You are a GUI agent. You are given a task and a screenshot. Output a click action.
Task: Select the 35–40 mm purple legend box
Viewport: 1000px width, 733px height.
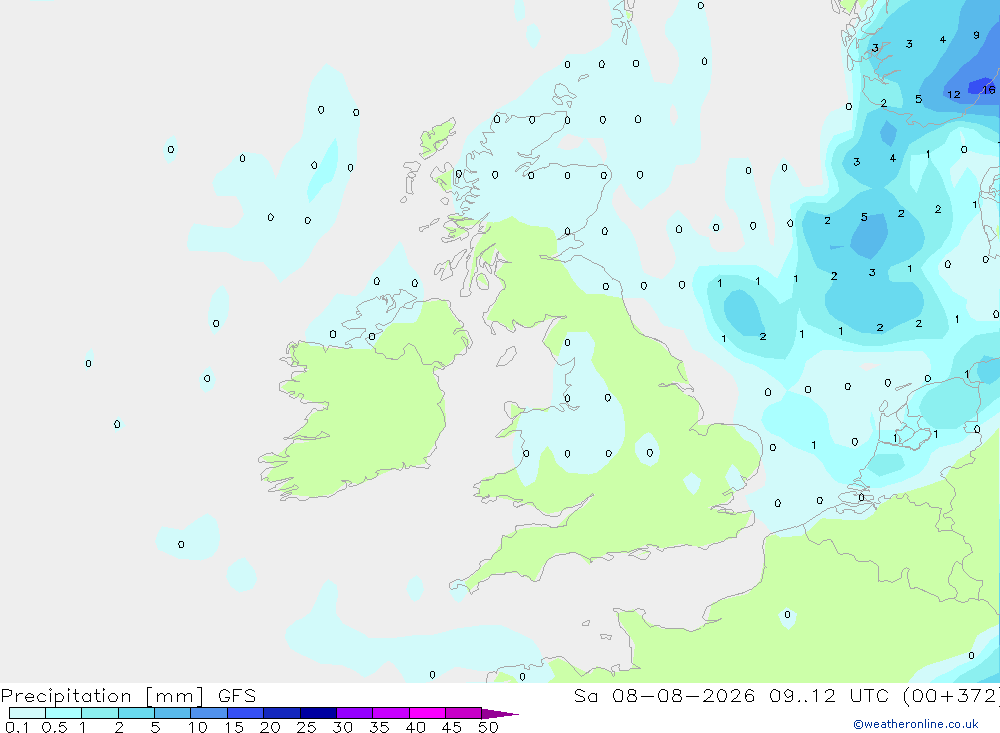(x=391, y=713)
